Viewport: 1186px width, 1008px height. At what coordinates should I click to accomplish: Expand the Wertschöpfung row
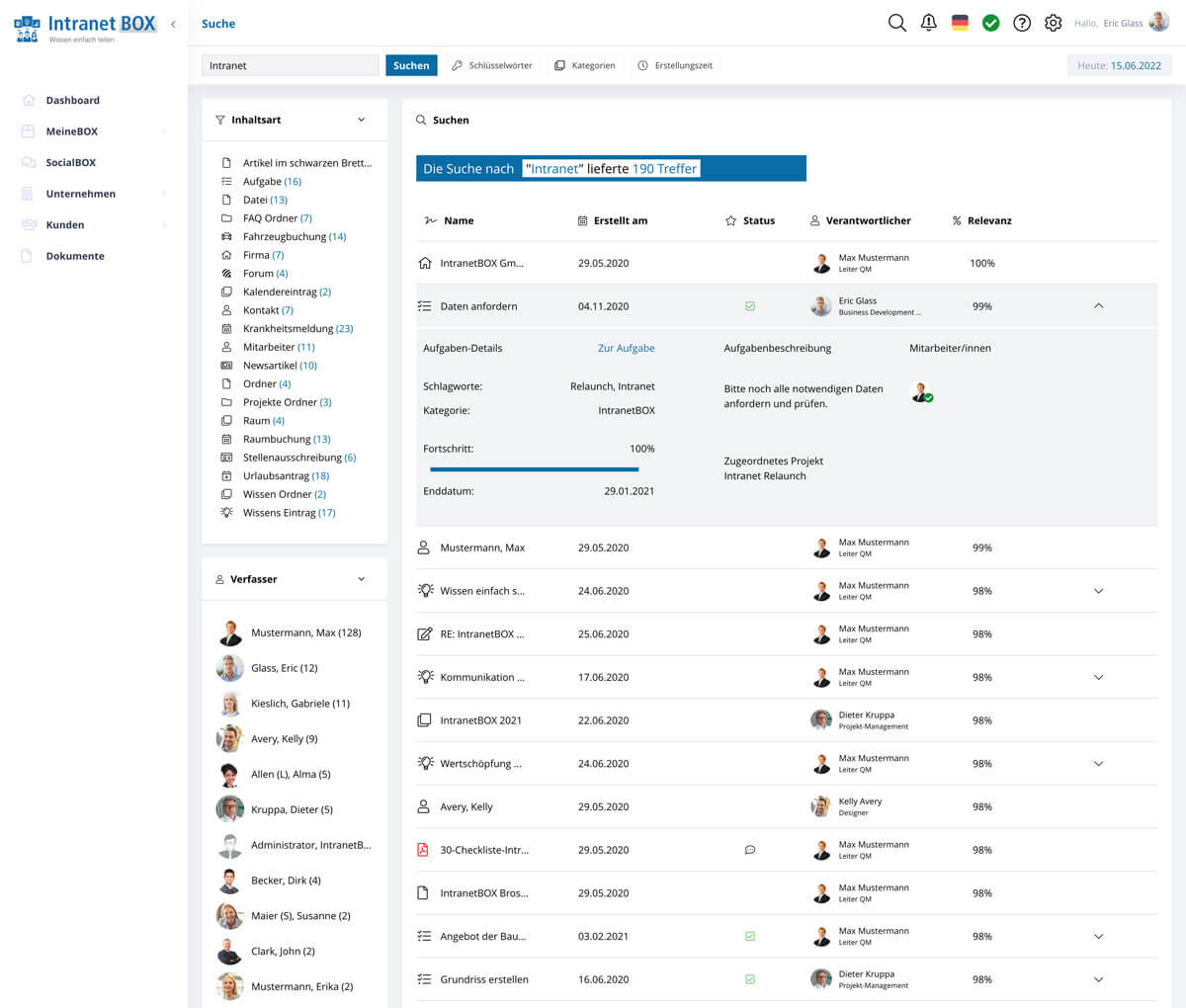pos(1099,764)
